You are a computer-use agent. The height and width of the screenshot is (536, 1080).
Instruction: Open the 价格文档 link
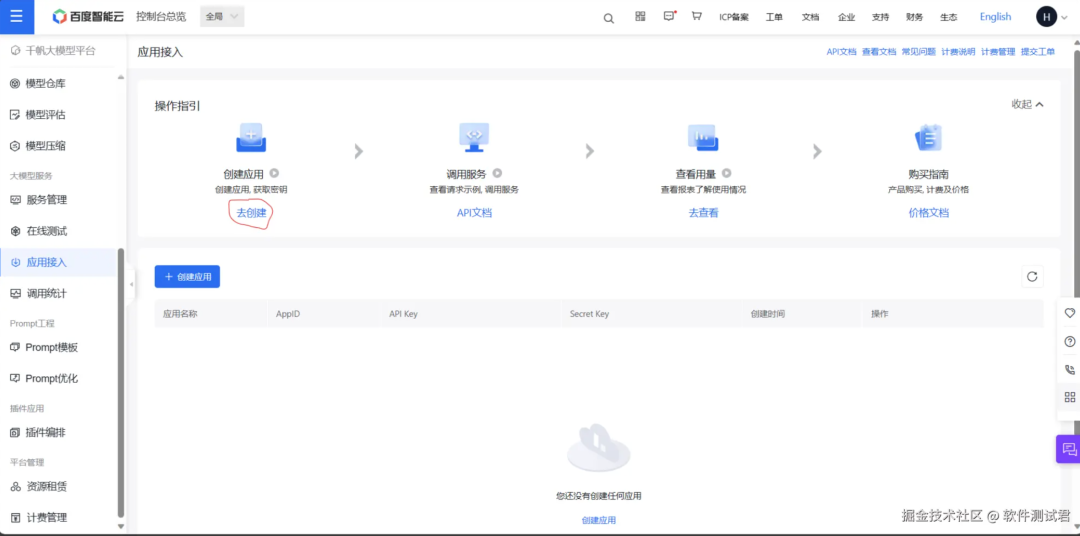pos(928,213)
